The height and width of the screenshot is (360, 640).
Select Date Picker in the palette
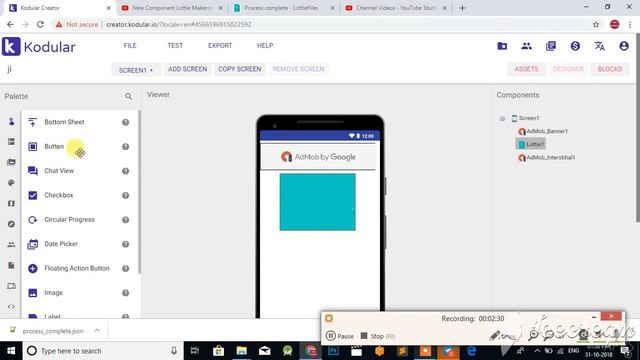coord(61,244)
